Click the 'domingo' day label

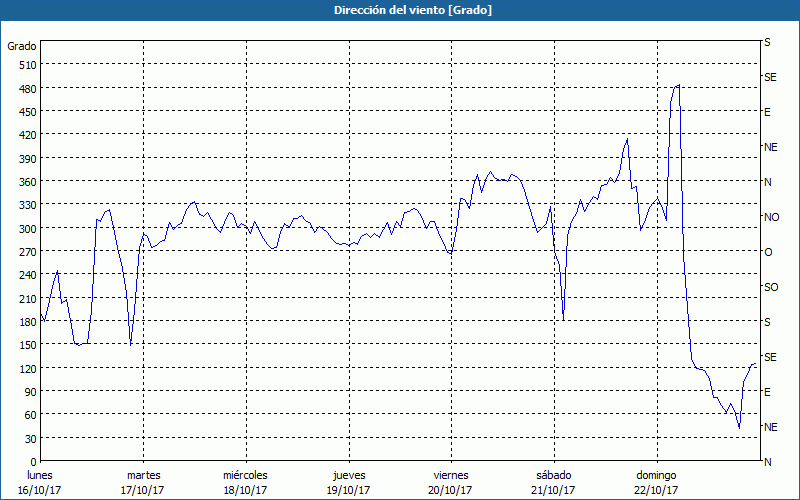655,475
